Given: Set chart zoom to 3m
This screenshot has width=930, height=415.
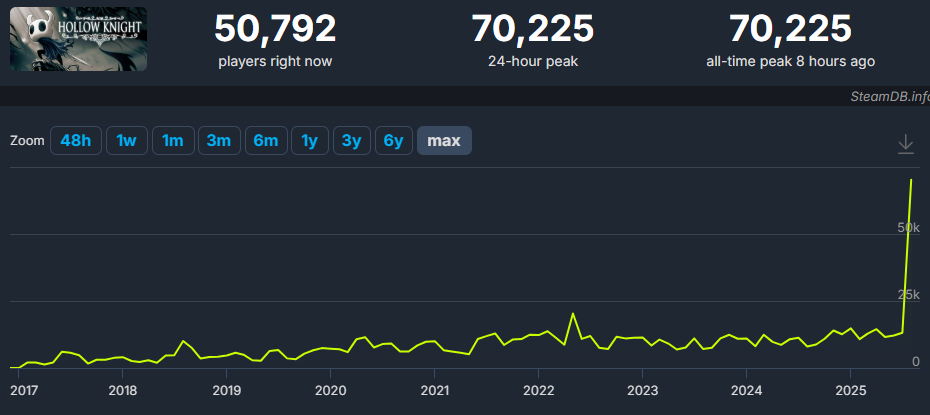Looking at the screenshot, I should pyautogui.click(x=219, y=141).
